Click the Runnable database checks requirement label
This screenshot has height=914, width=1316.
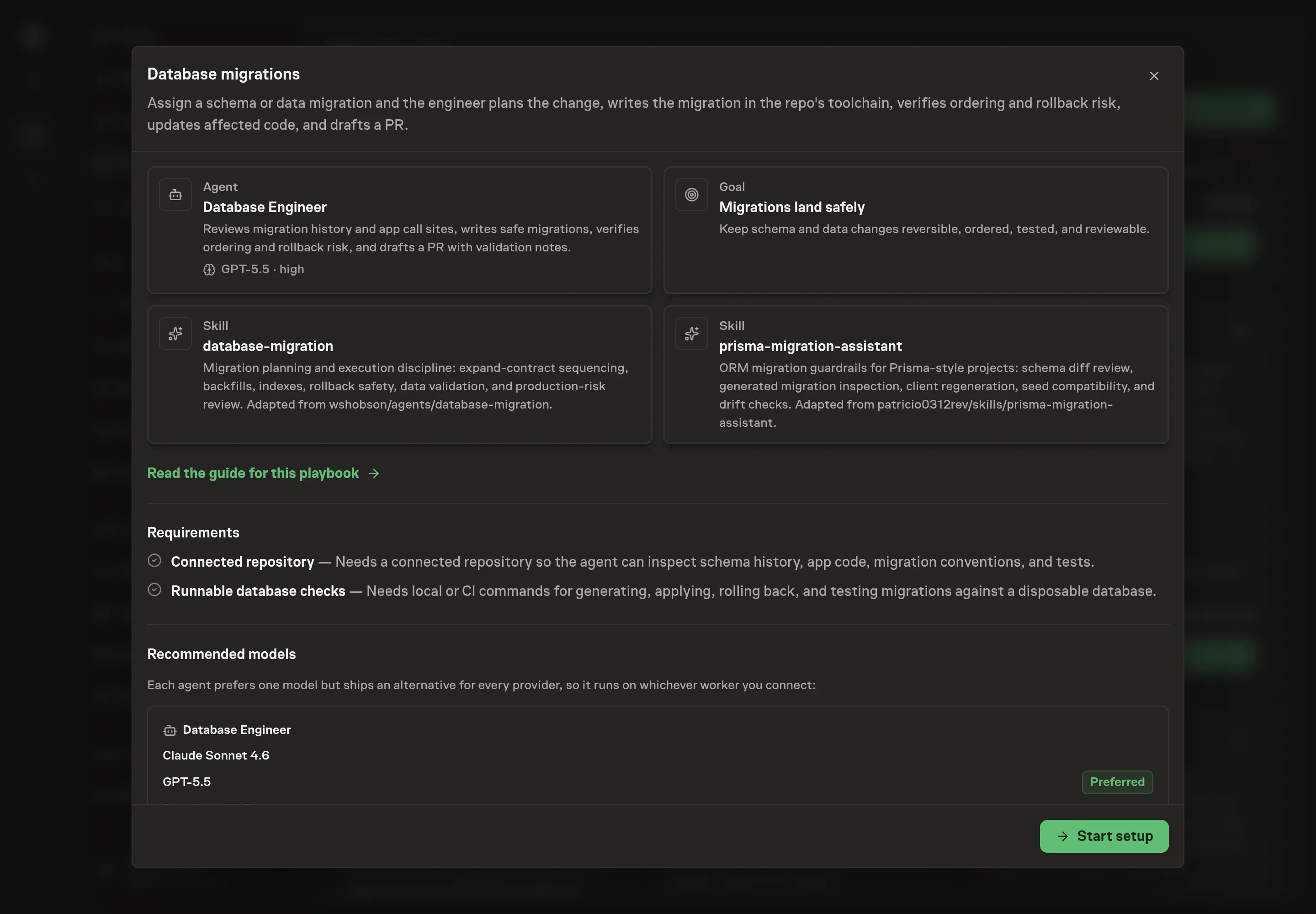point(258,591)
